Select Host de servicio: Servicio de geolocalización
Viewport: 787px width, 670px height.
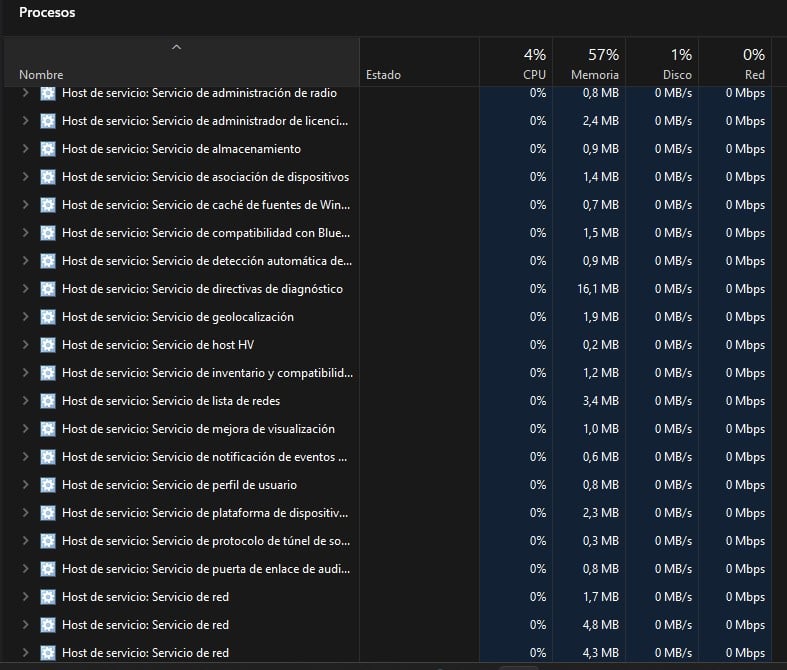pyautogui.click(x=178, y=317)
